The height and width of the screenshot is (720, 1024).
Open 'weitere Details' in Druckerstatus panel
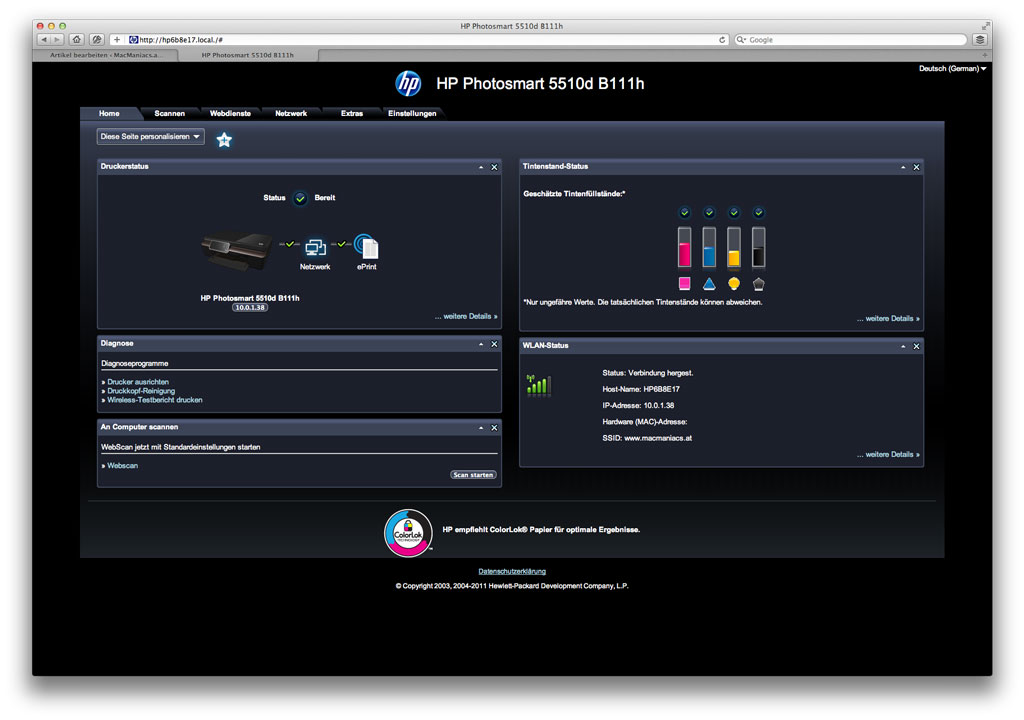(x=466, y=316)
